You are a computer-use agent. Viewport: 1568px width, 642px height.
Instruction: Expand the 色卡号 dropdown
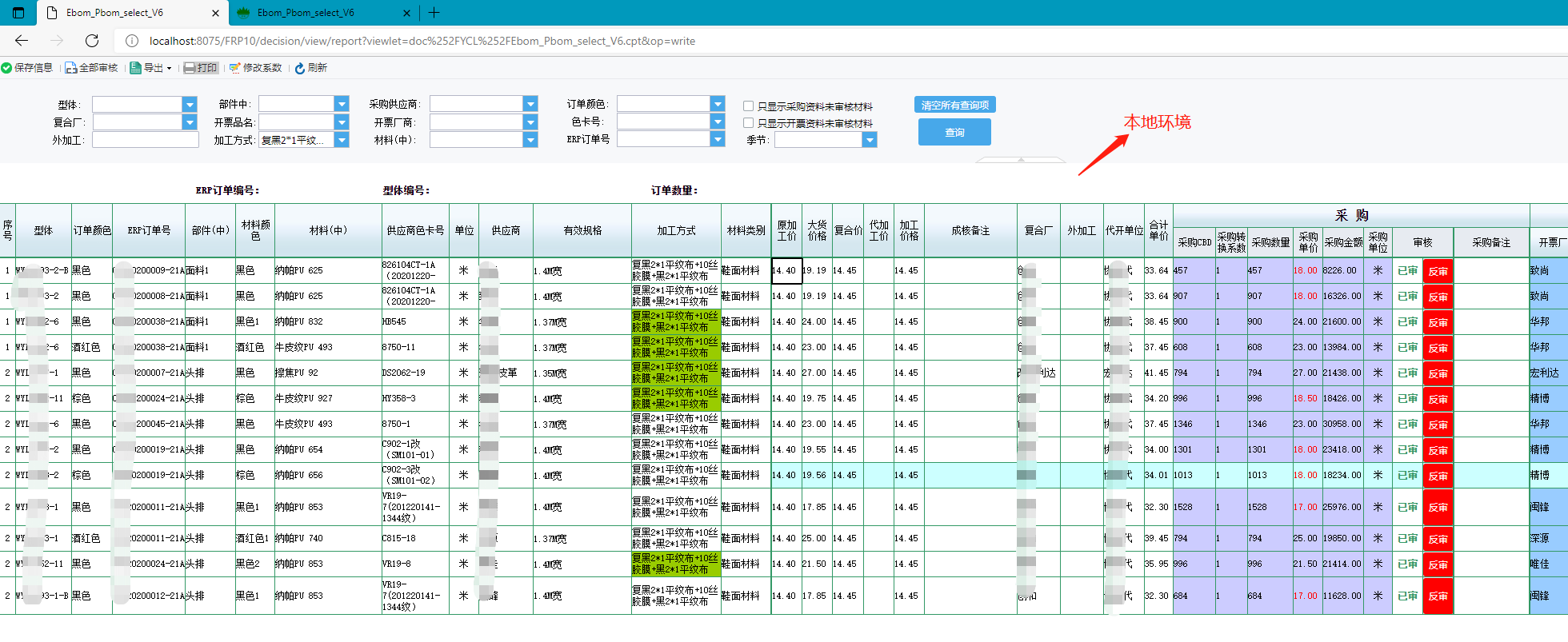[718, 122]
